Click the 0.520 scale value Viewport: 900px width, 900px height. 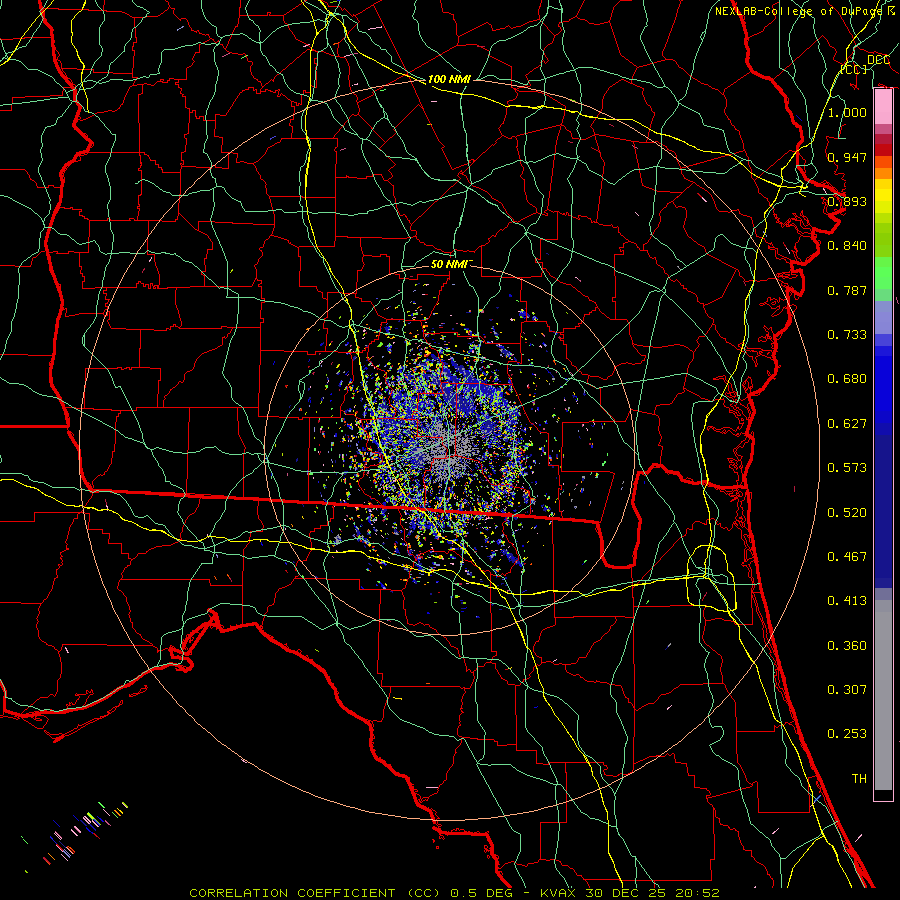847,512
